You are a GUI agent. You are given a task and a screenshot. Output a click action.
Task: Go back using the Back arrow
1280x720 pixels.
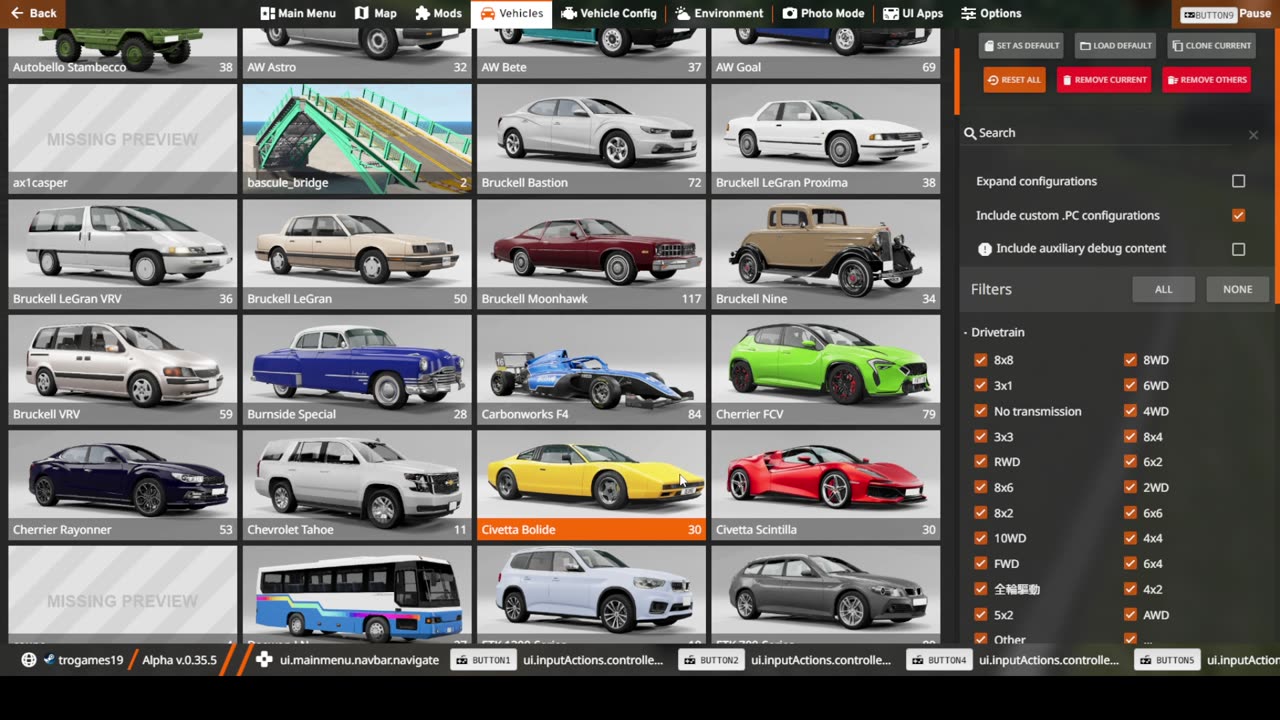coord(33,13)
